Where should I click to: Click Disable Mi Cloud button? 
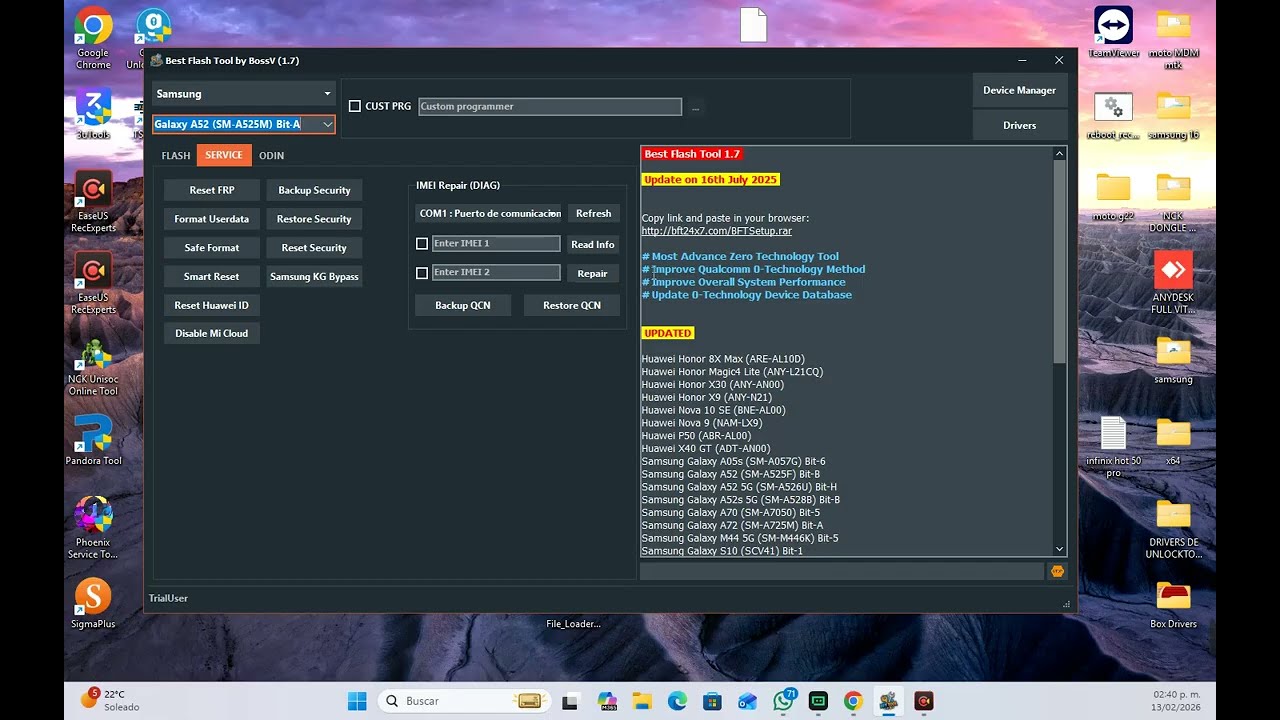pos(212,333)
